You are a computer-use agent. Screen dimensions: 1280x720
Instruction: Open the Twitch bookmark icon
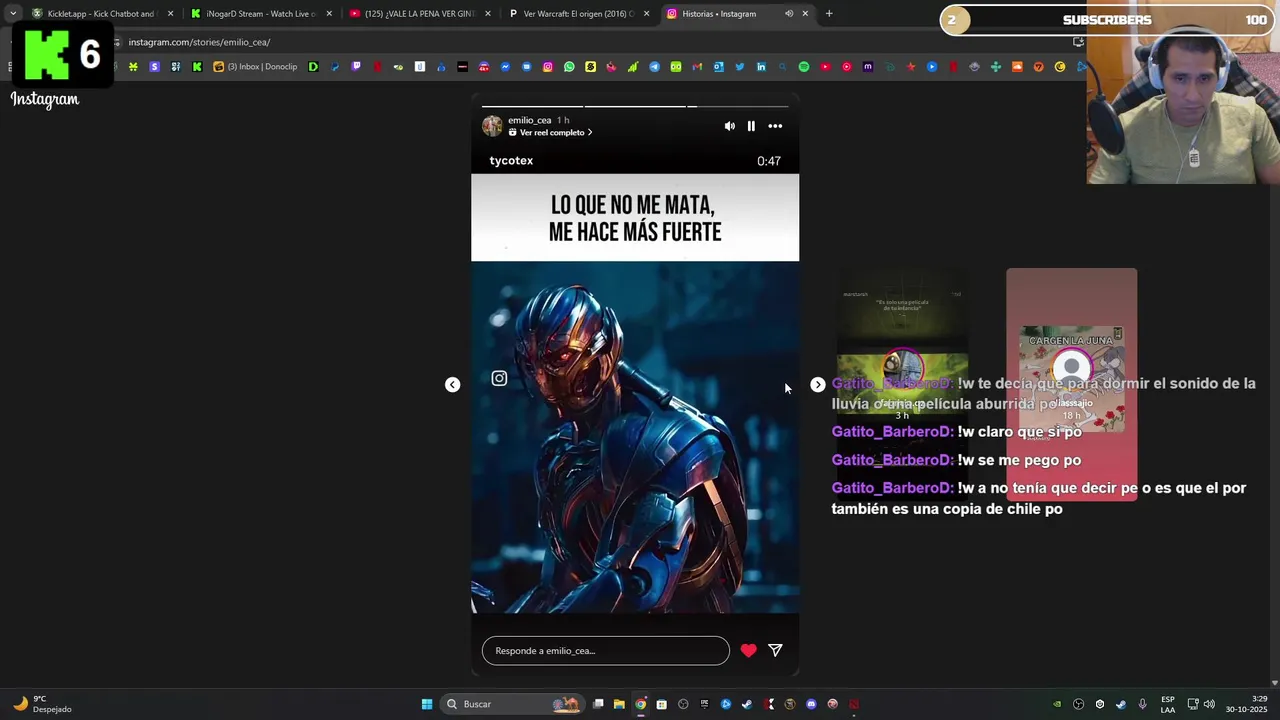pos(356,67)
